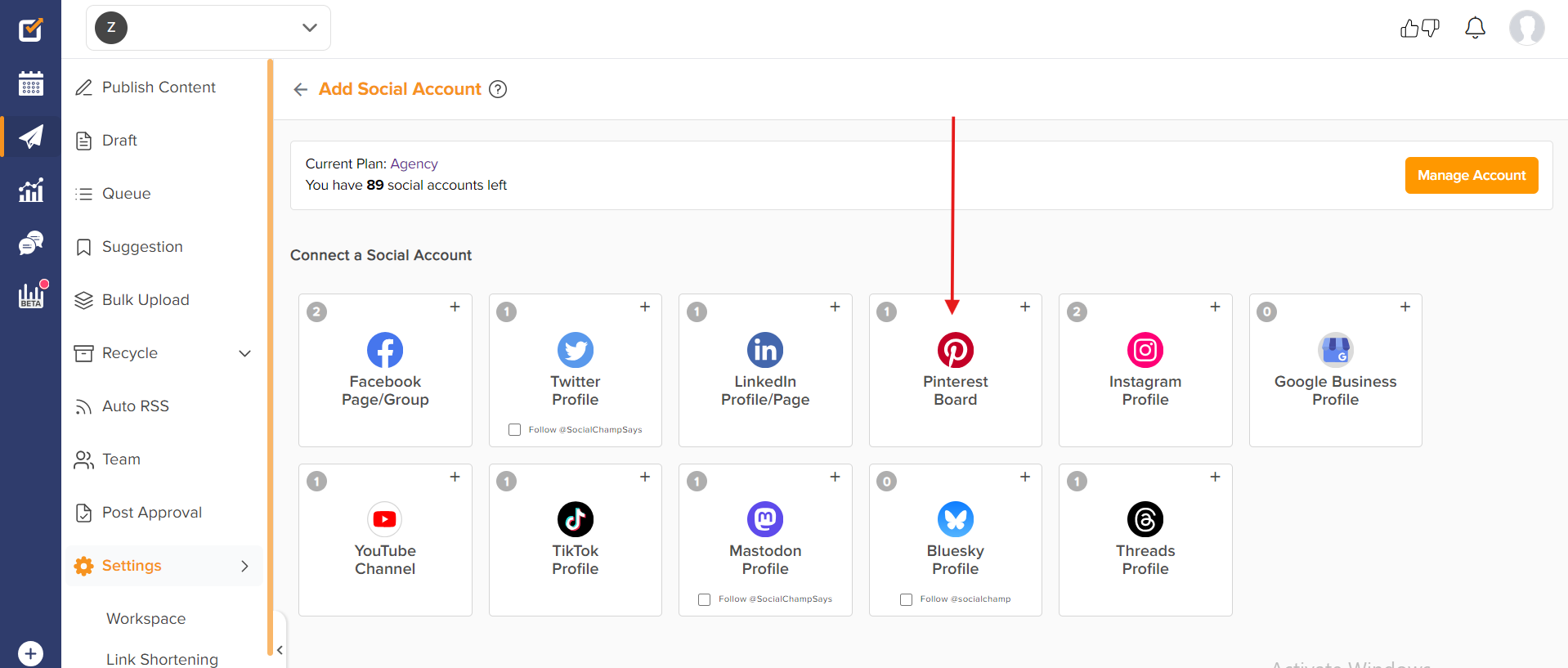Viewport: 1568px width, 668px height.
Task: Open the chat bubbles engage icon
Action: pyautogui.click(x=30, y=243)
